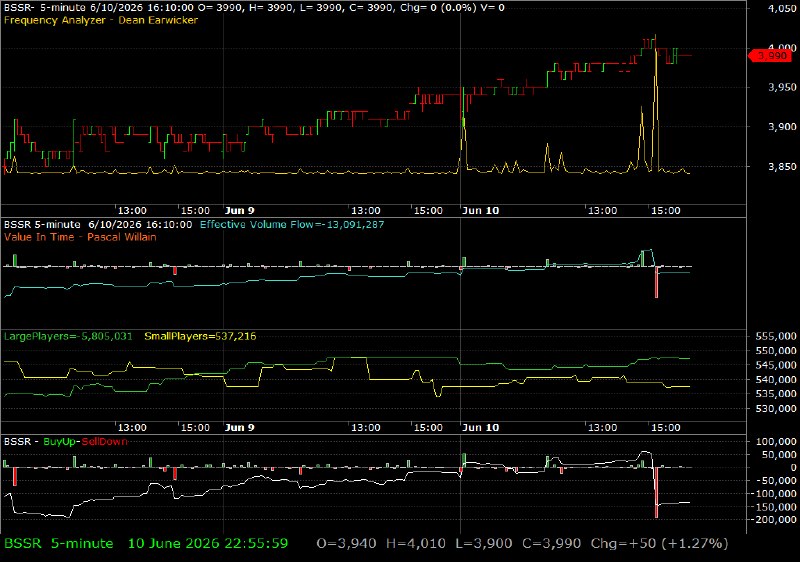Click the red 'SellDown' legend label
Image resolution: width=800 pixels, height=562 pixels.
tap(104, 442)
